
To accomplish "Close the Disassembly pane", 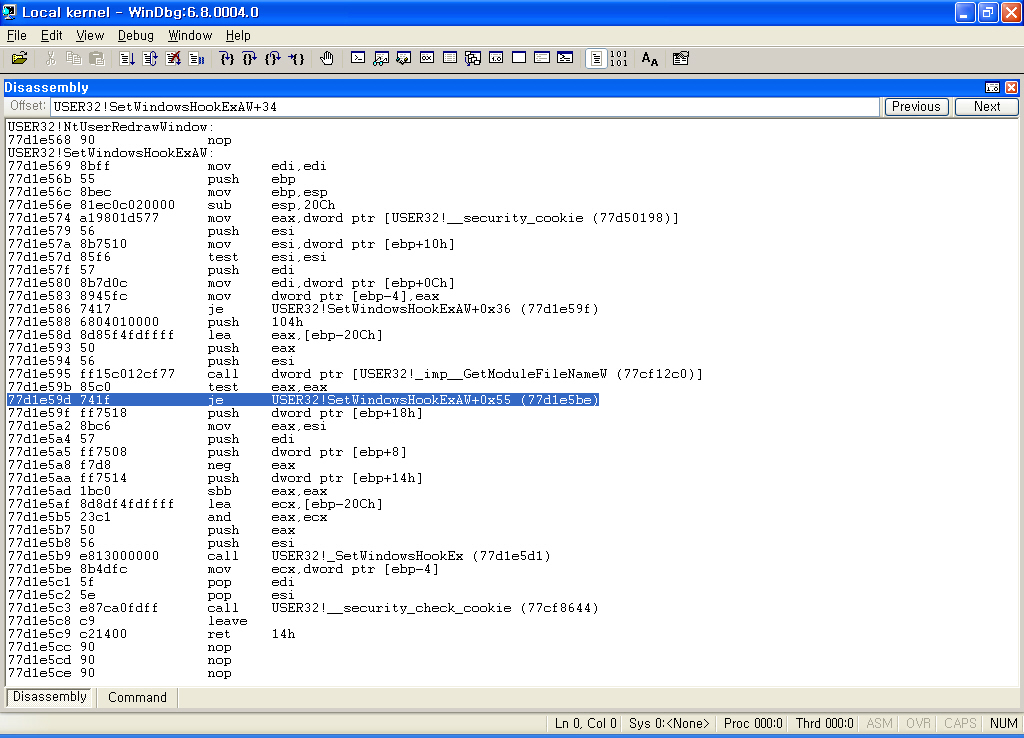I will click(1012, 87).
